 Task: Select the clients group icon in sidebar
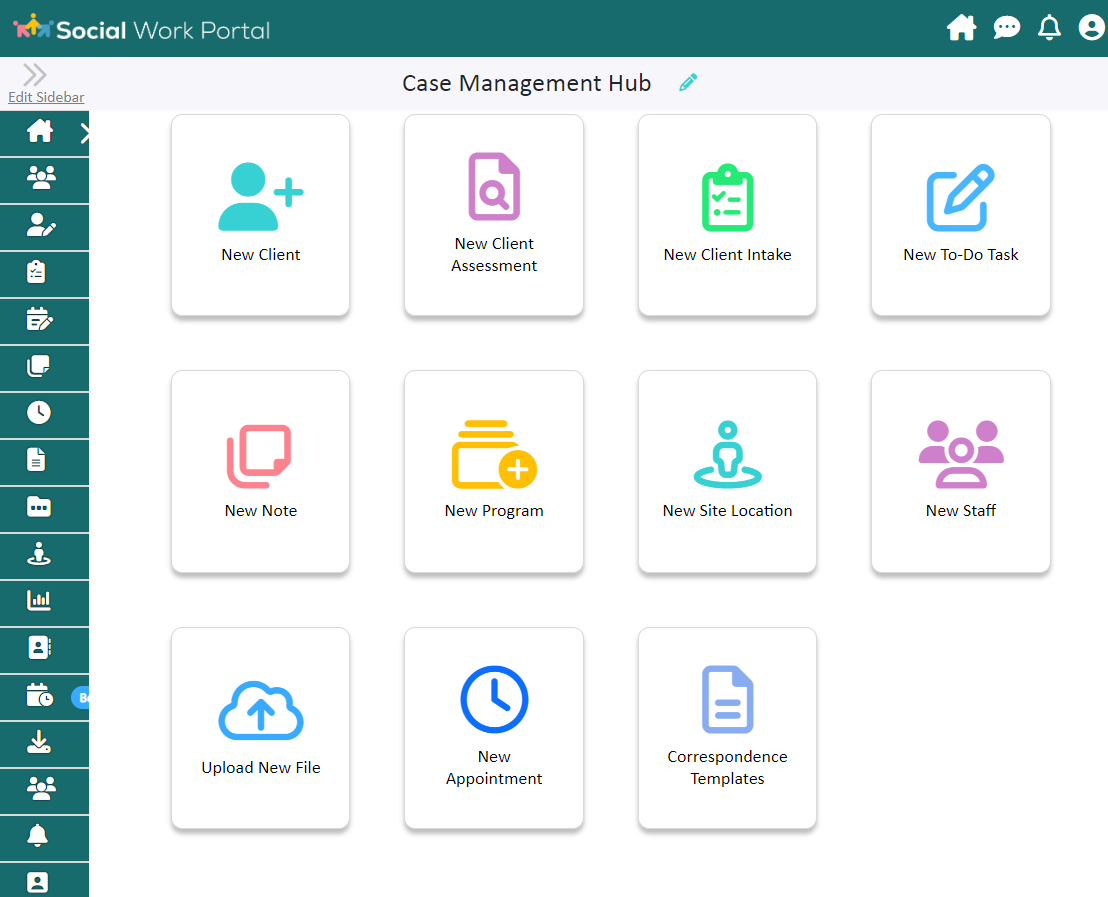(x=40, y=180)
